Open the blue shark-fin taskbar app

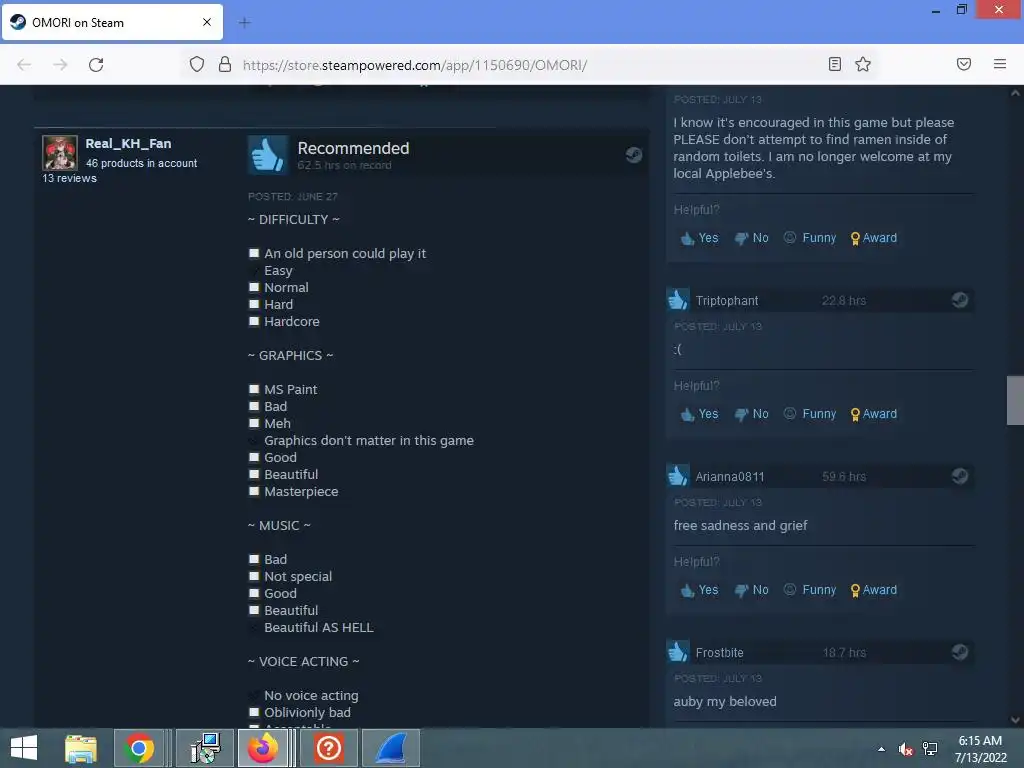(x=391, y=748)
